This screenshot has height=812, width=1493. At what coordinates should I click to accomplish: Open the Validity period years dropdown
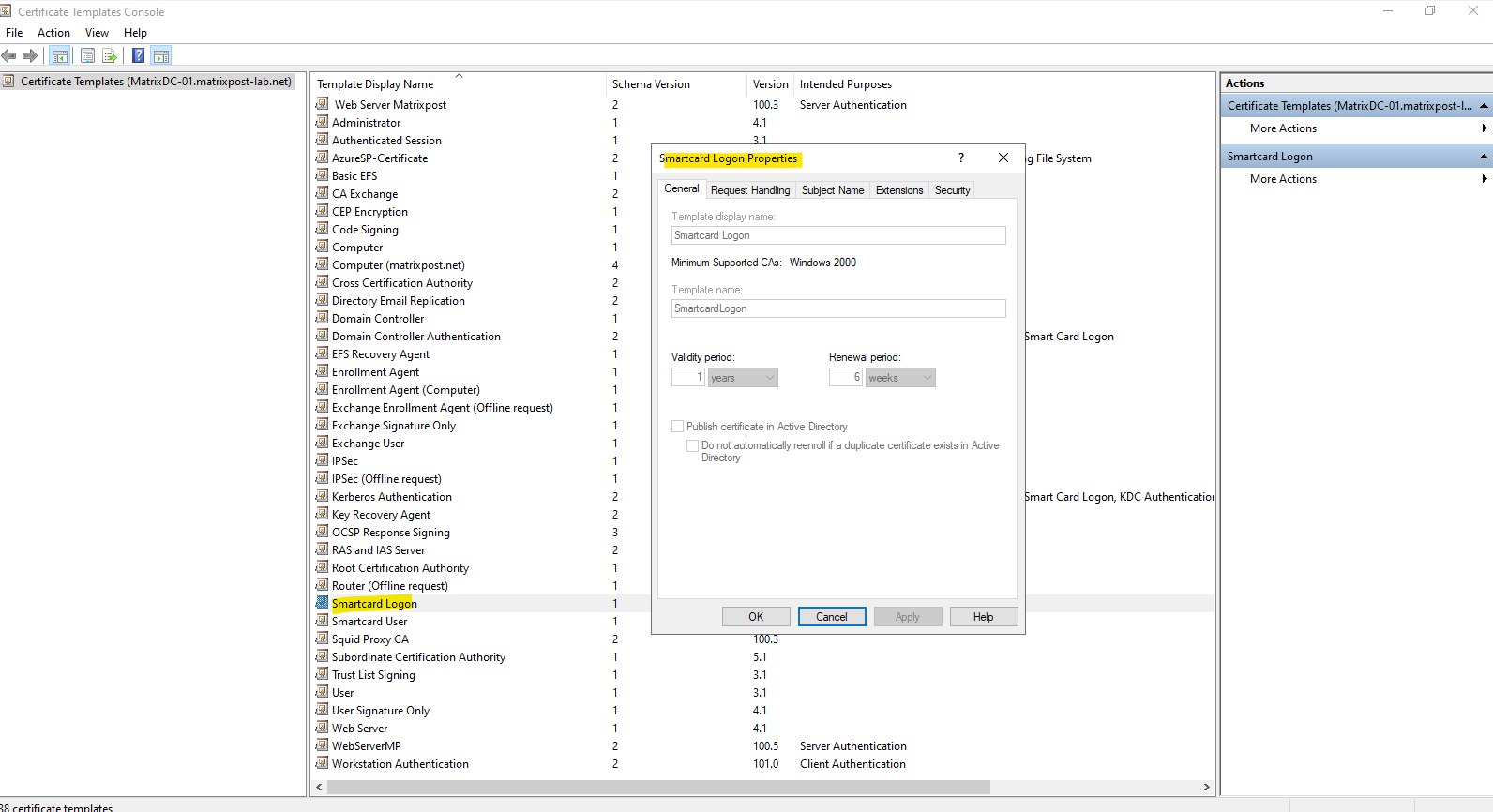coord(743,377)
